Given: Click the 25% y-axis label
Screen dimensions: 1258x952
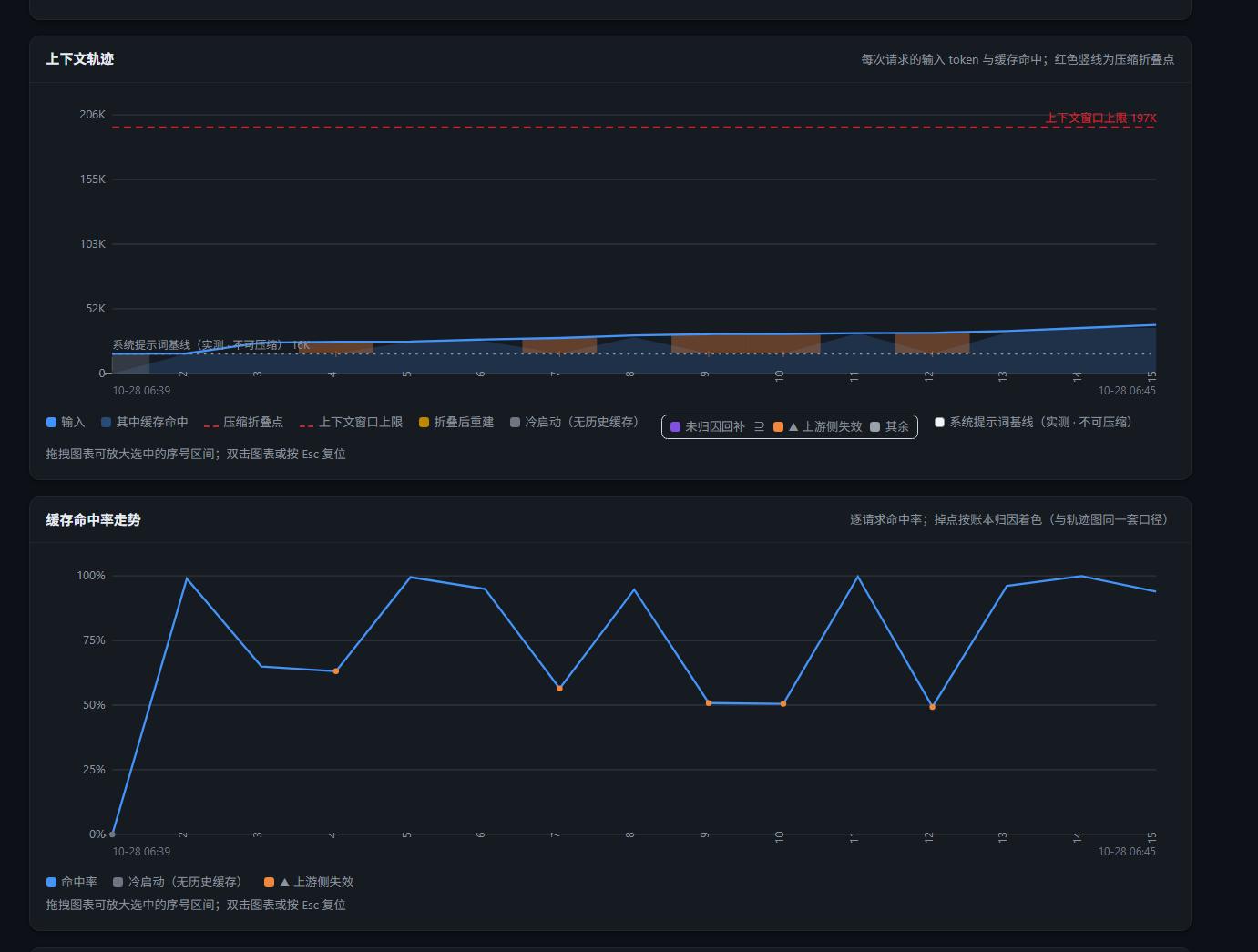Looking at the screenshot, I should click(94, 770).
